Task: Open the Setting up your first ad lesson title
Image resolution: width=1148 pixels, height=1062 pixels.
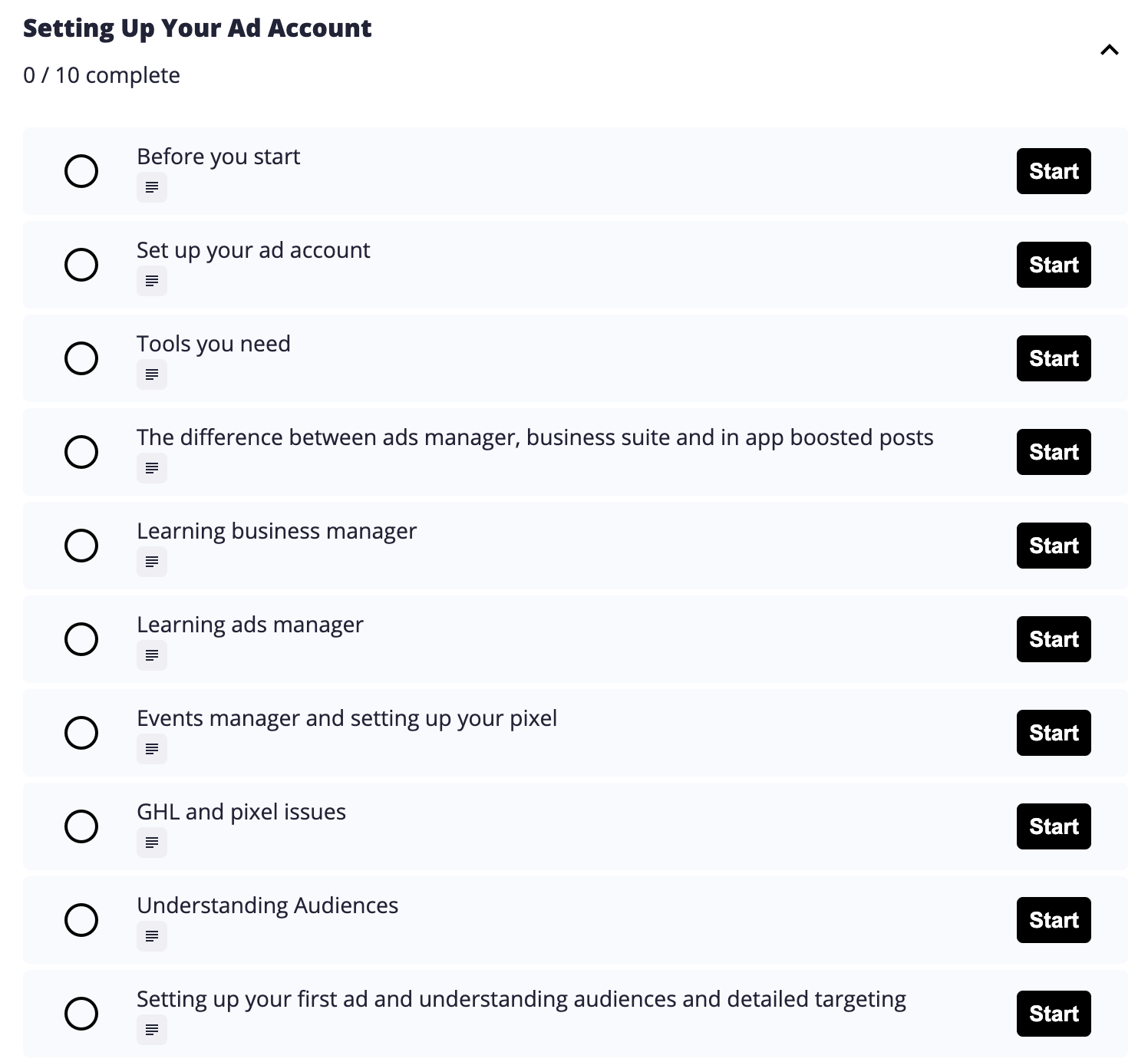Action: coord(521,1000)
